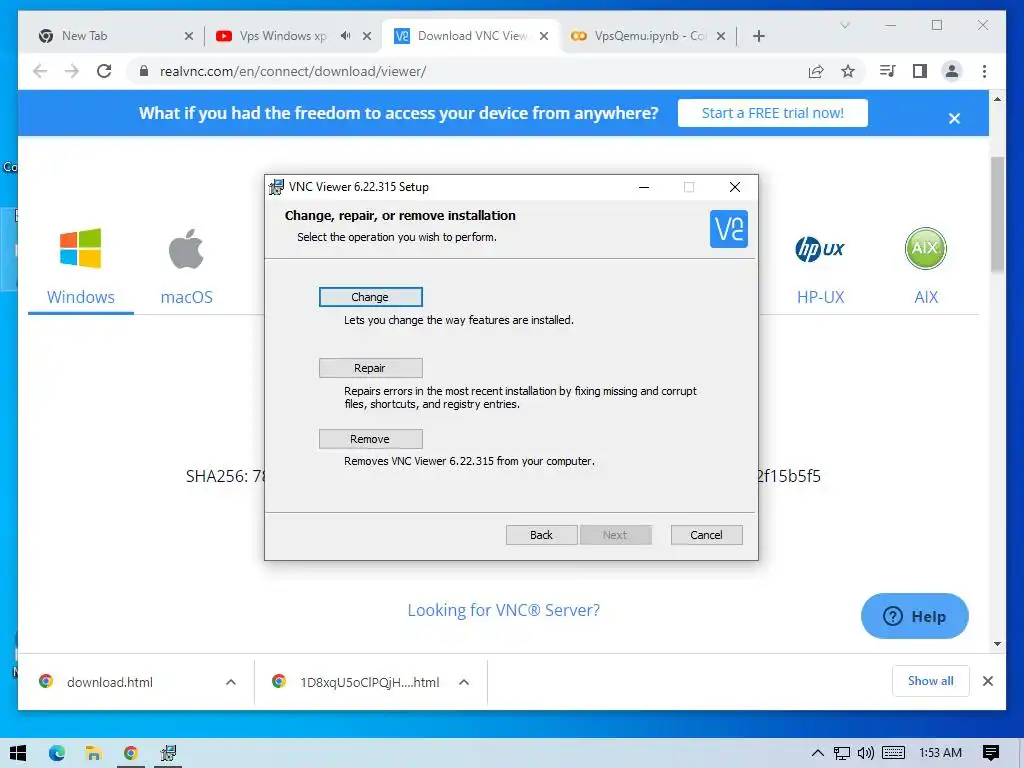Open the Windows Start menu
Viewport: 1024px width, 768px height.
(18, 753)
